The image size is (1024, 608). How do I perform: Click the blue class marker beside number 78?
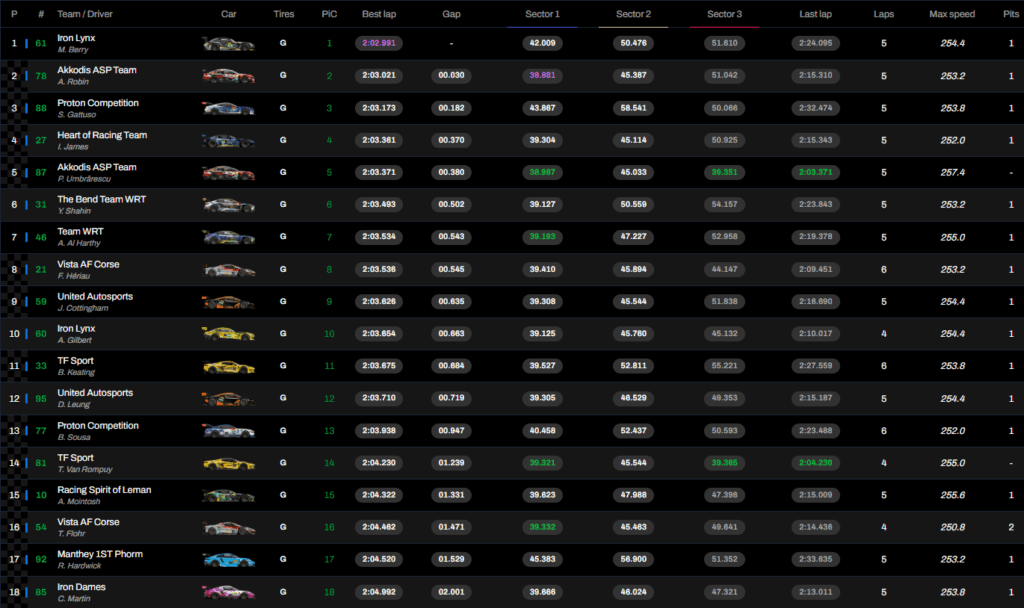[x=27, y=76]
